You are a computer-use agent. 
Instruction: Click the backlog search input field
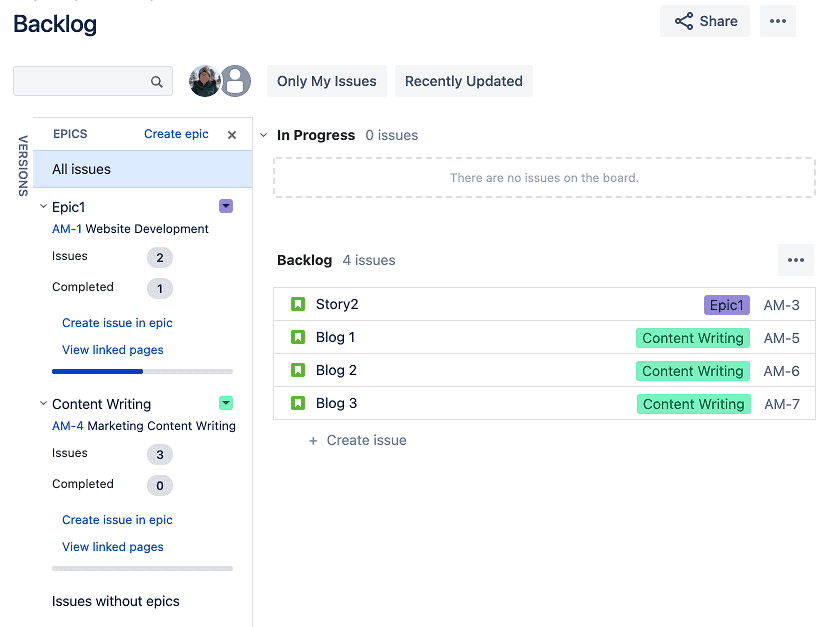[x=82, y=81]
